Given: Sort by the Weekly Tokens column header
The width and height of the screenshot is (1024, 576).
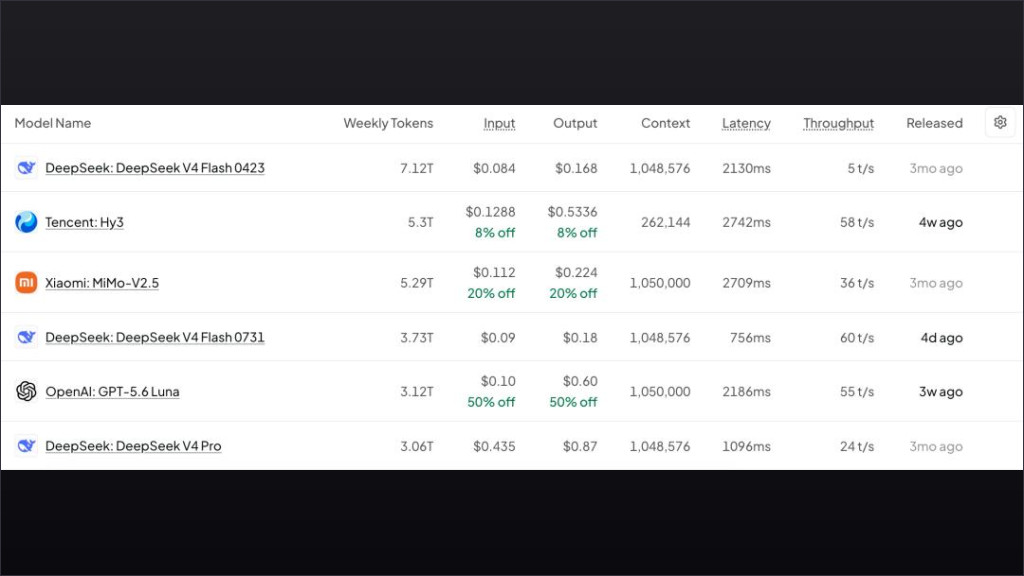Looking at the screenshot, I should (x=388, y=123).
